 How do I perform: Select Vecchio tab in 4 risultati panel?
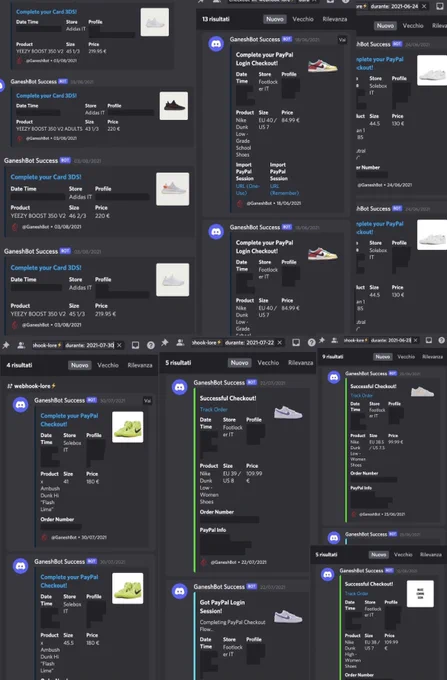click(108, 365)
